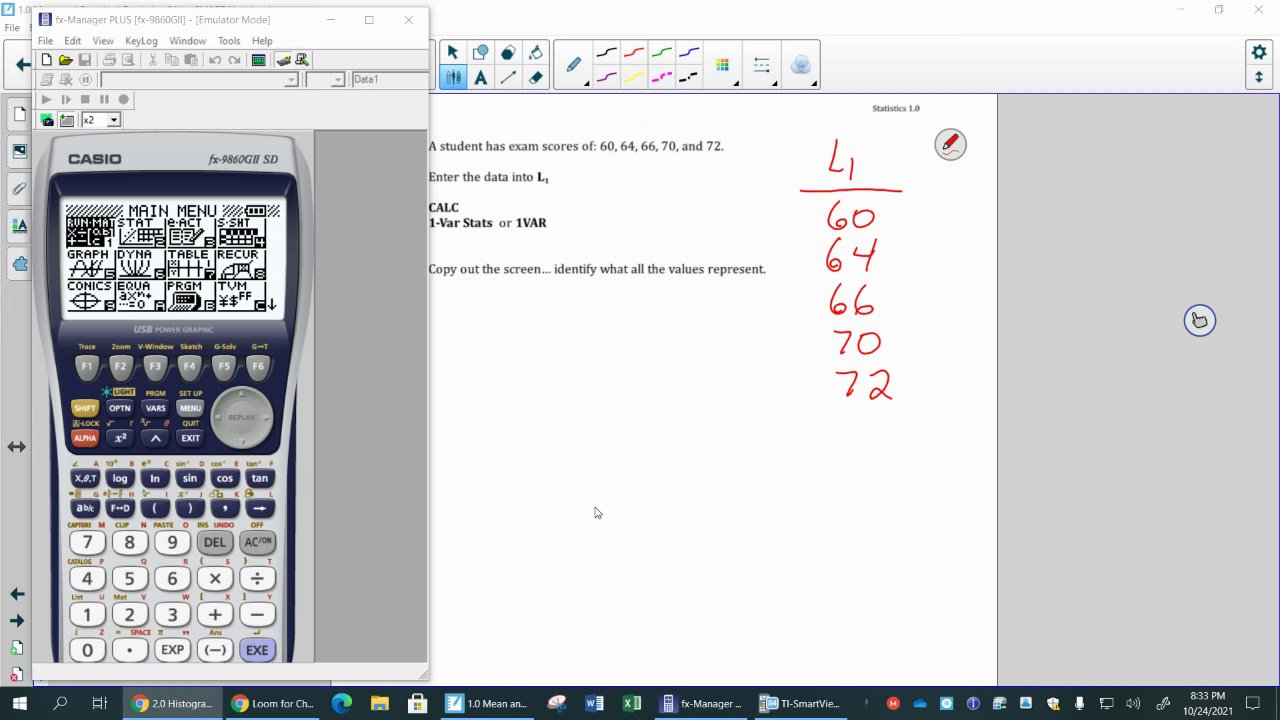Click the Word icon on the taskbar
Viewport: 1280px width, 720px height.
coord(594,704)
